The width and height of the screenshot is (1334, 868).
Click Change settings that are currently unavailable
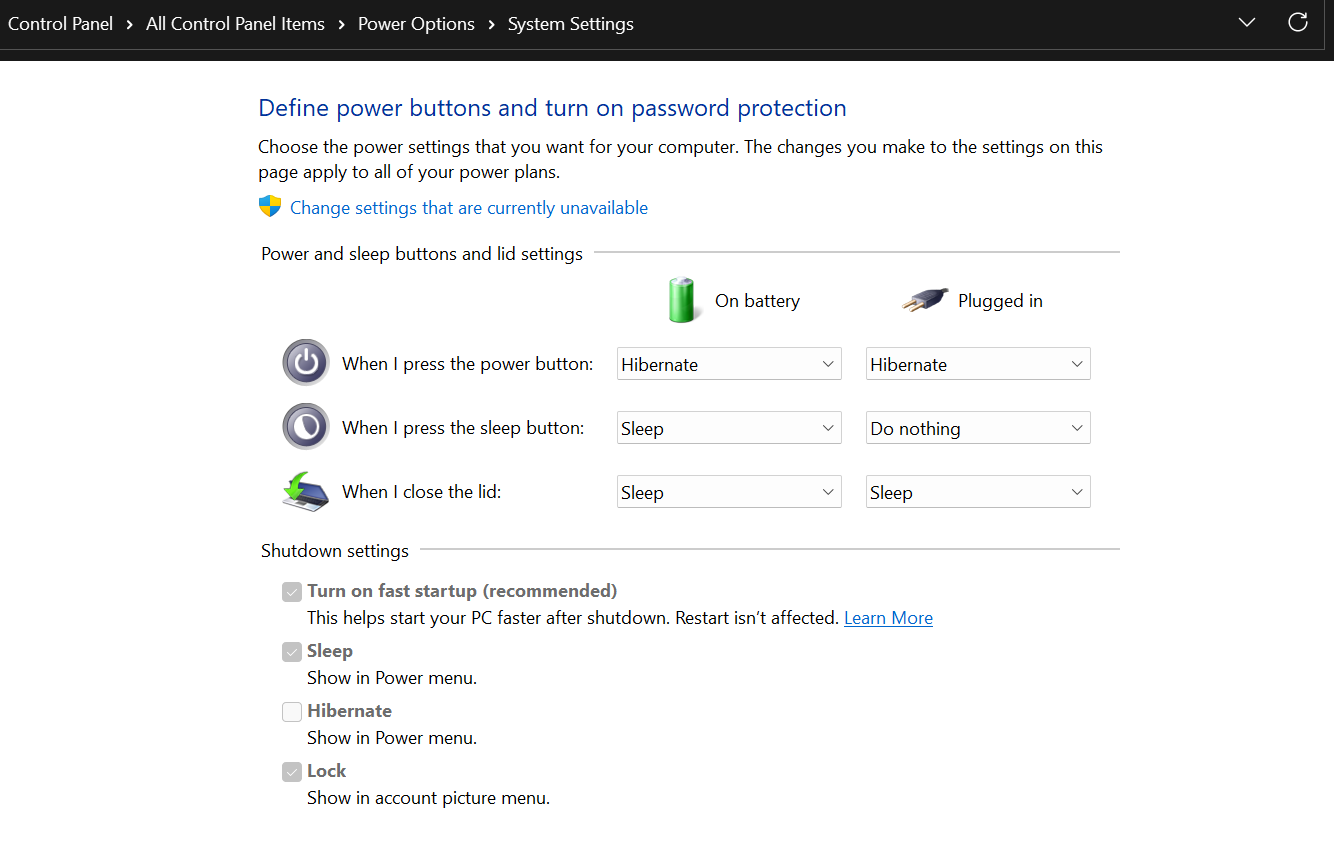[x=468, y=208]
